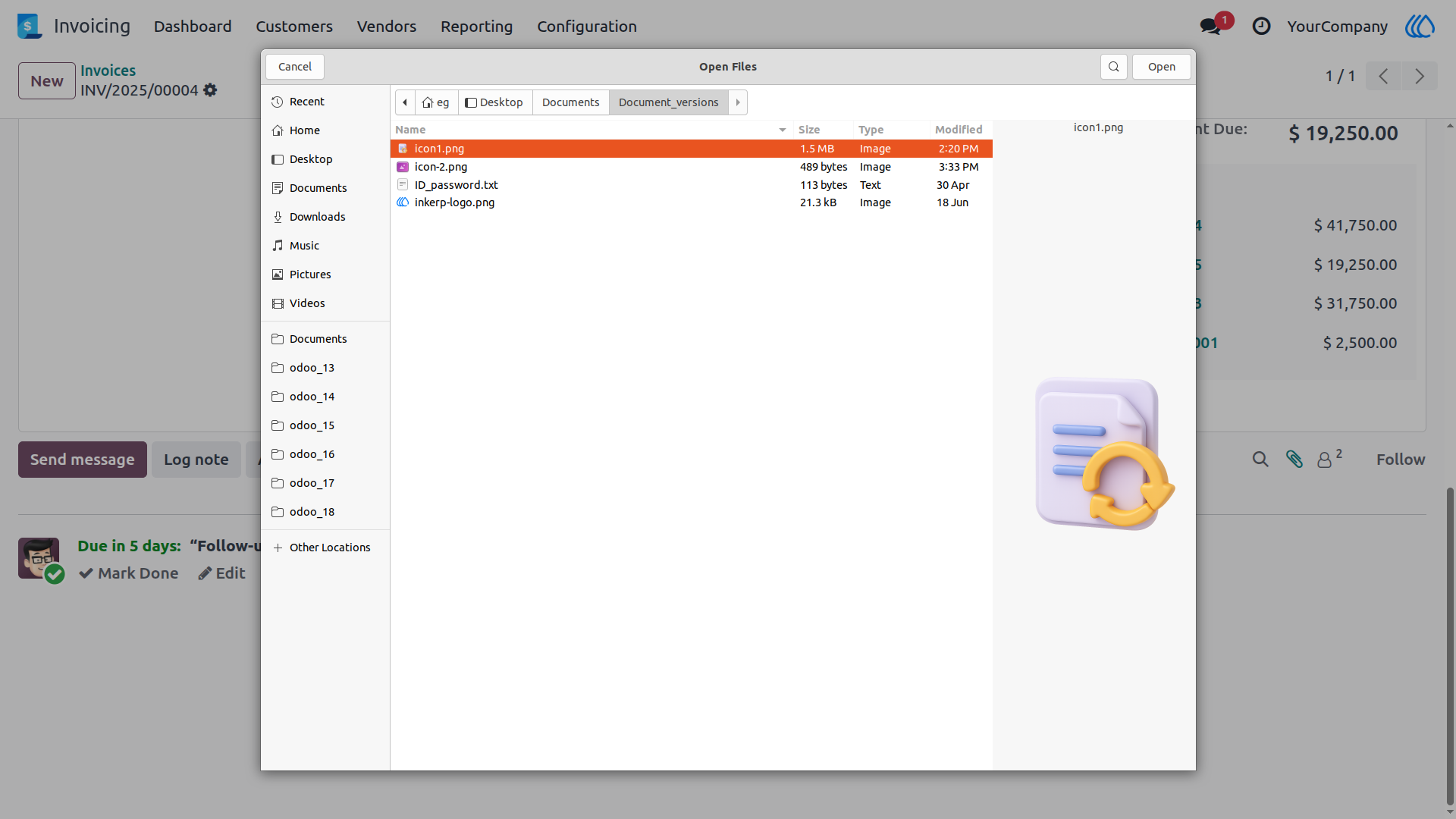Sort files by Type column
The height and width of the screenshot is (819, 1456).
[x=892, y=130]
